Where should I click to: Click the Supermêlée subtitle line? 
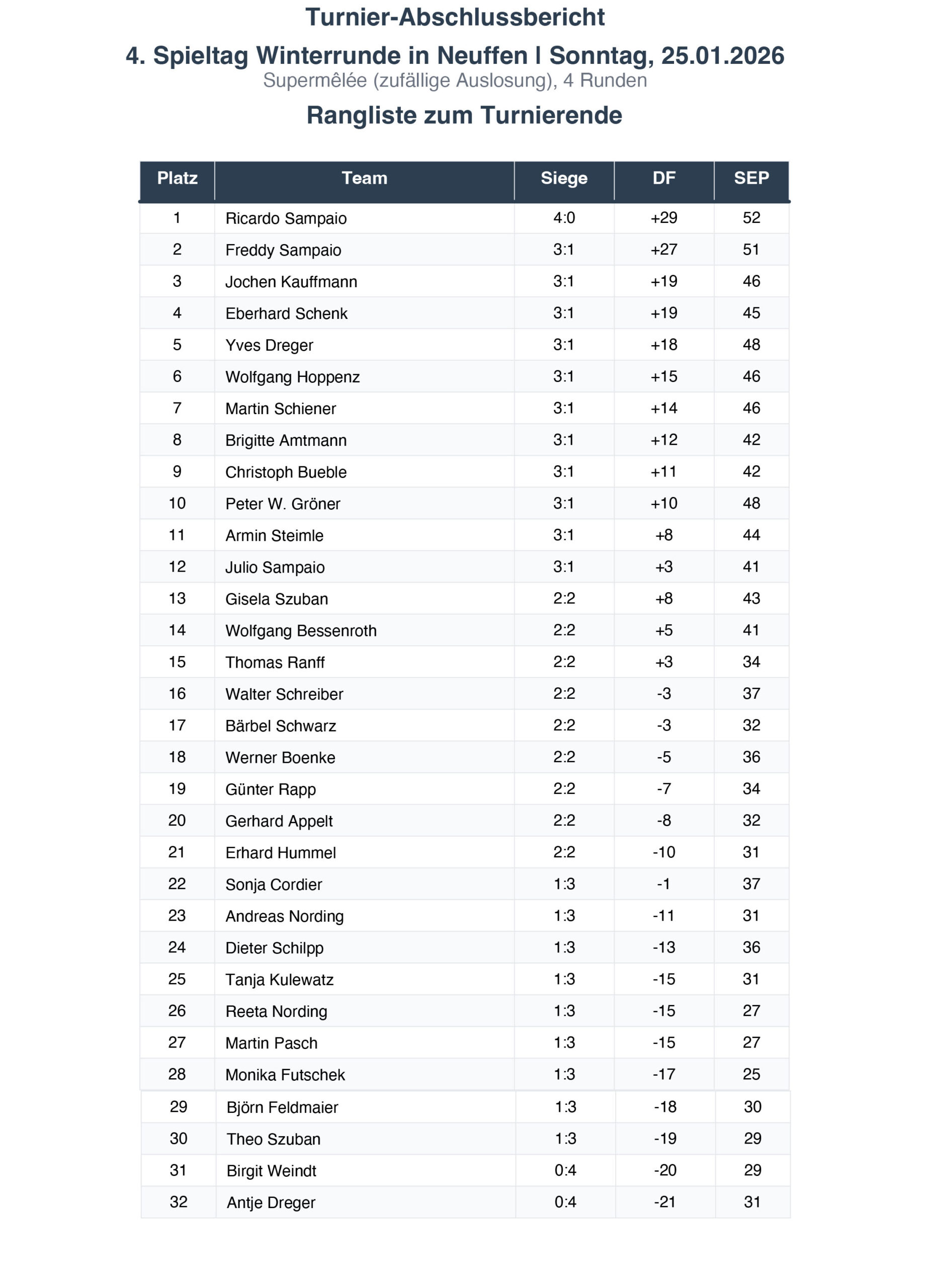(x=455, y=80)
